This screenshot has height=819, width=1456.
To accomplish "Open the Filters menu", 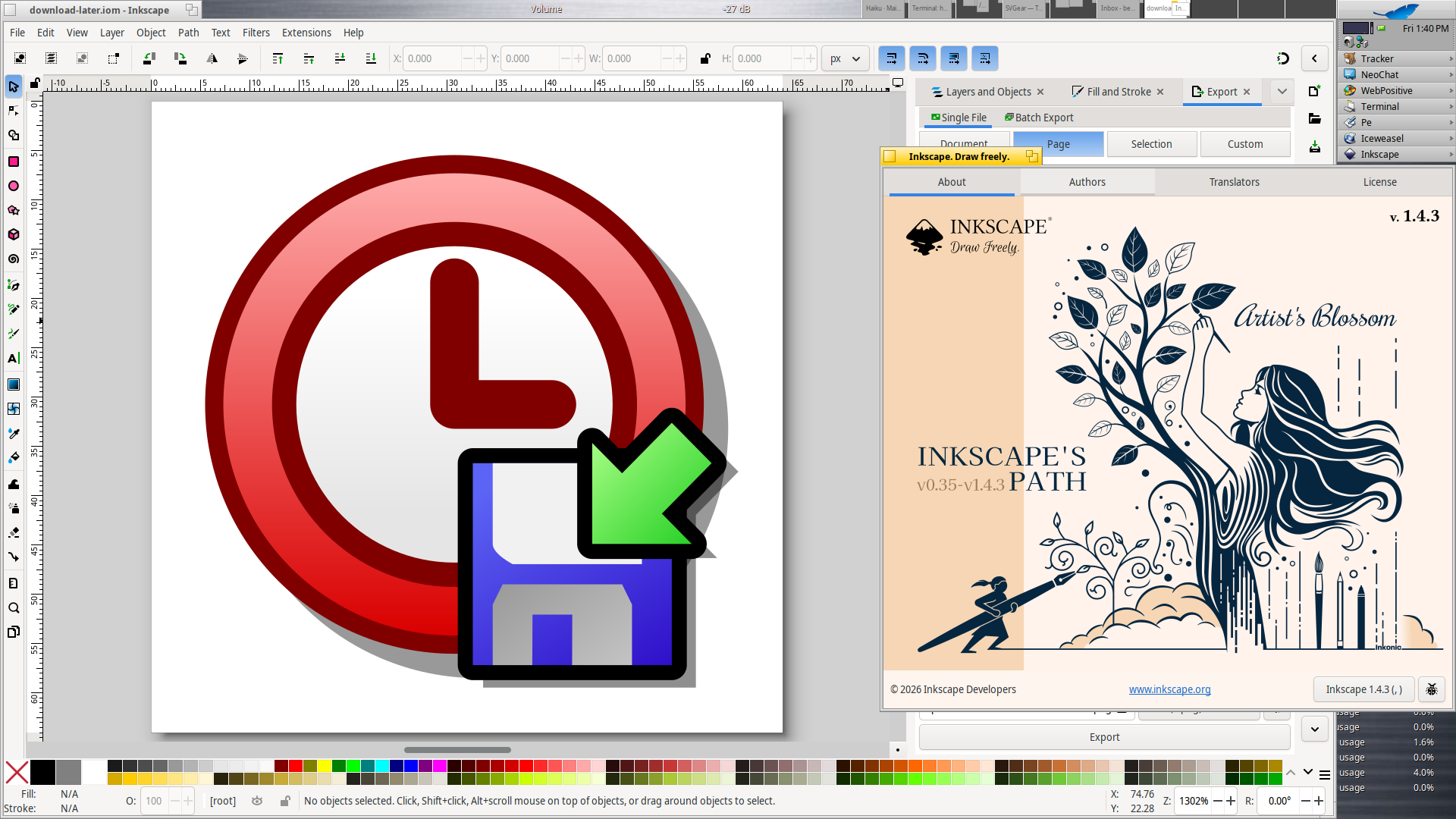I will pos(256,33).
